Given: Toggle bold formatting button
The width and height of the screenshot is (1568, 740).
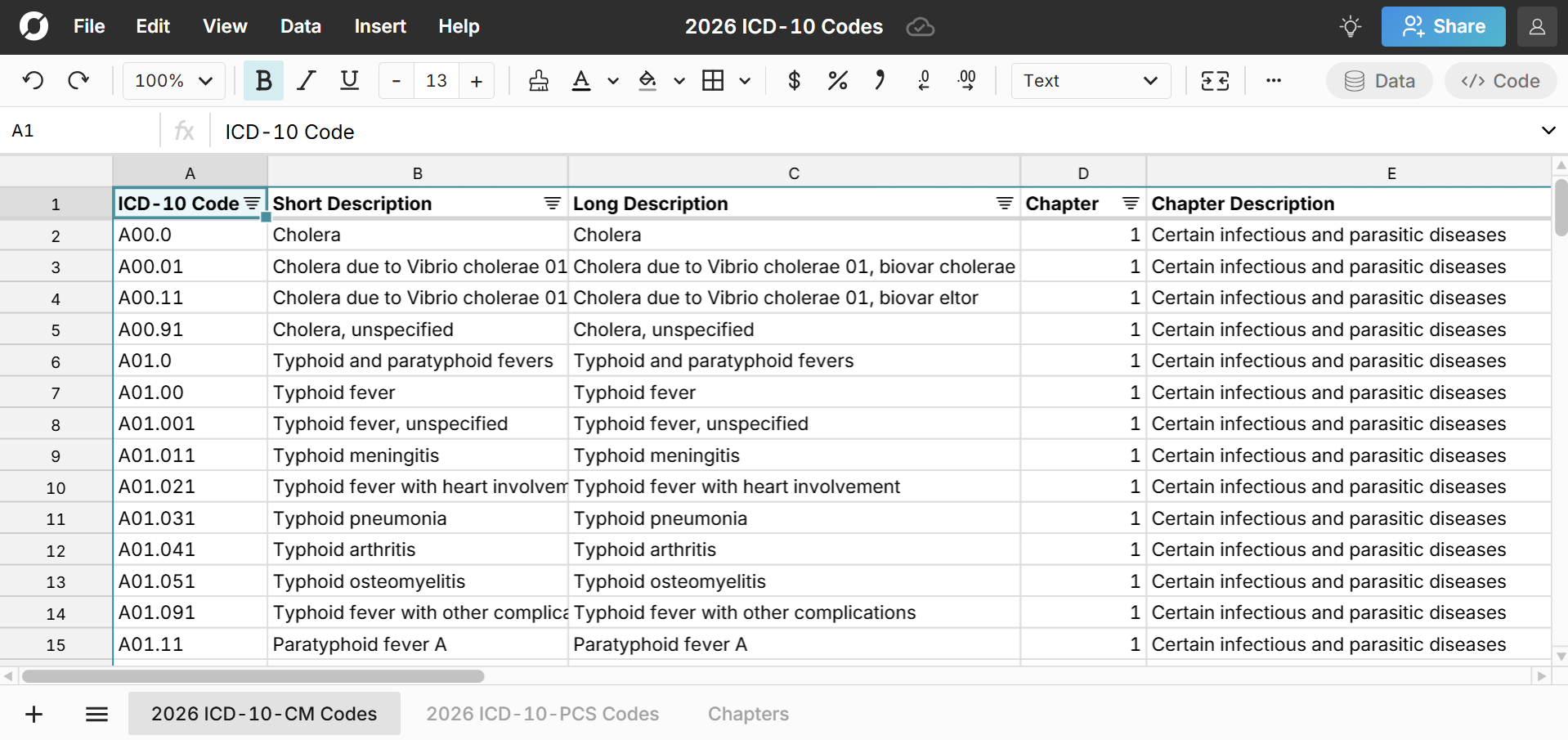Looking at the screenshot, I should [x=263, y=80].
